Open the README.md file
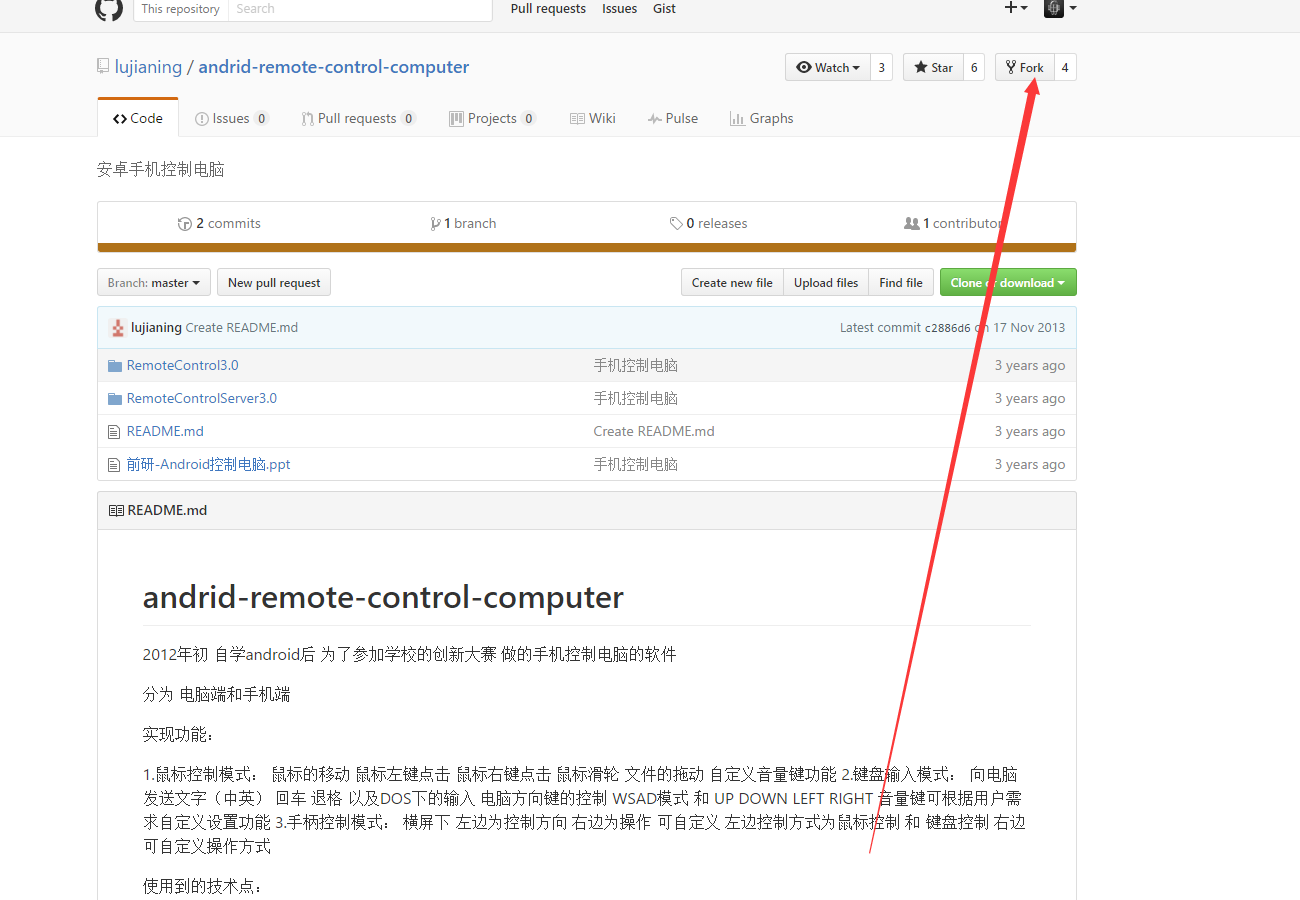The image size is (1300, 900). (x=165, y=431)
